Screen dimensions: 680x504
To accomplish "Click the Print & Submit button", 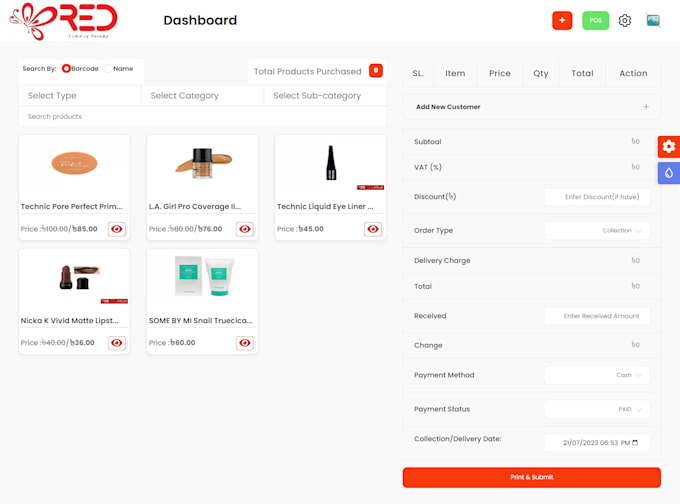I will (532, 477).
